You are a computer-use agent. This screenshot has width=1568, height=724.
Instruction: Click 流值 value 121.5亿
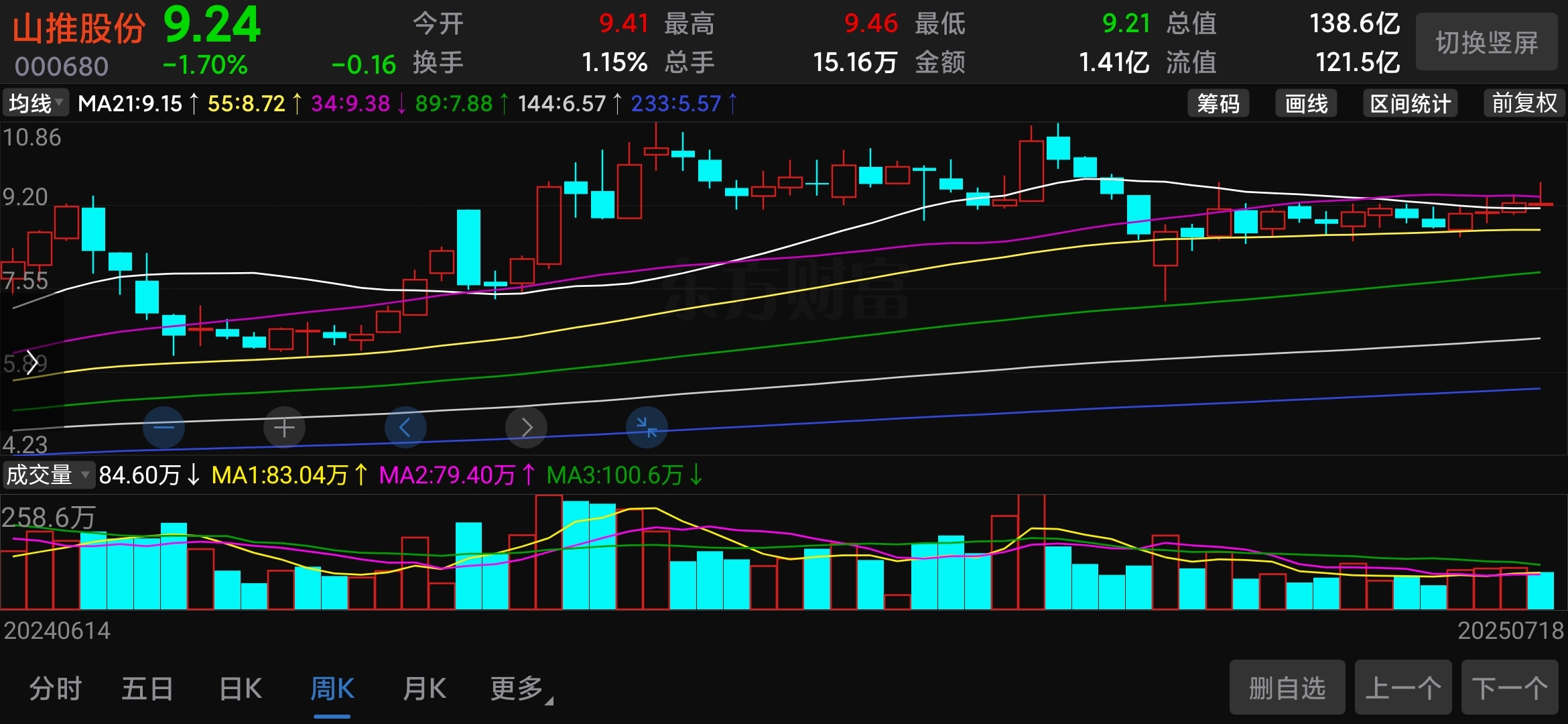pyautogui.click(x=1358, y=62)
